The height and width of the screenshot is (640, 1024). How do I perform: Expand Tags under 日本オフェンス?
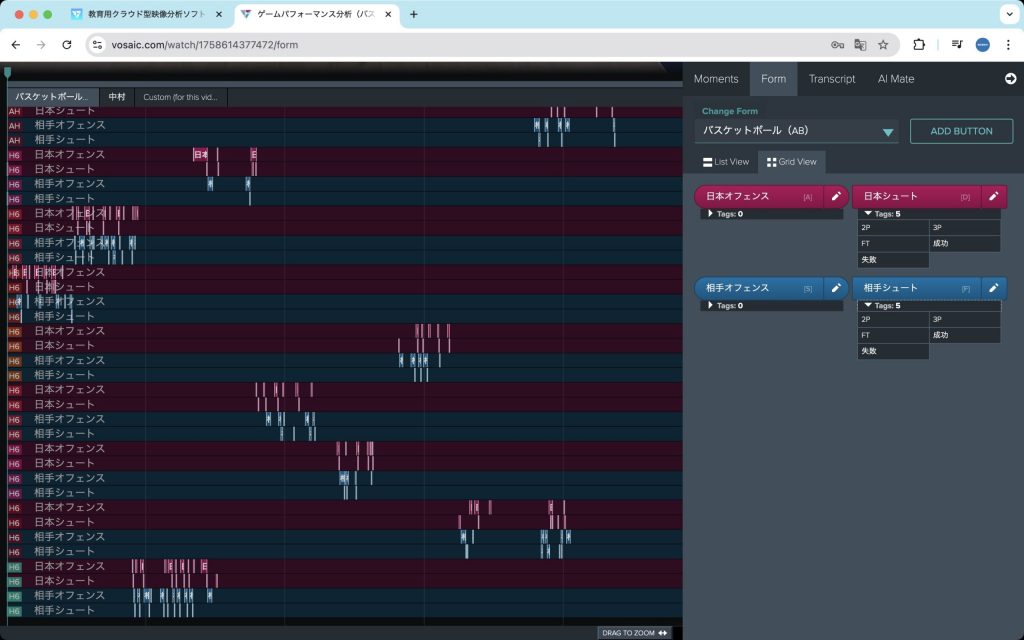[710, 214]
